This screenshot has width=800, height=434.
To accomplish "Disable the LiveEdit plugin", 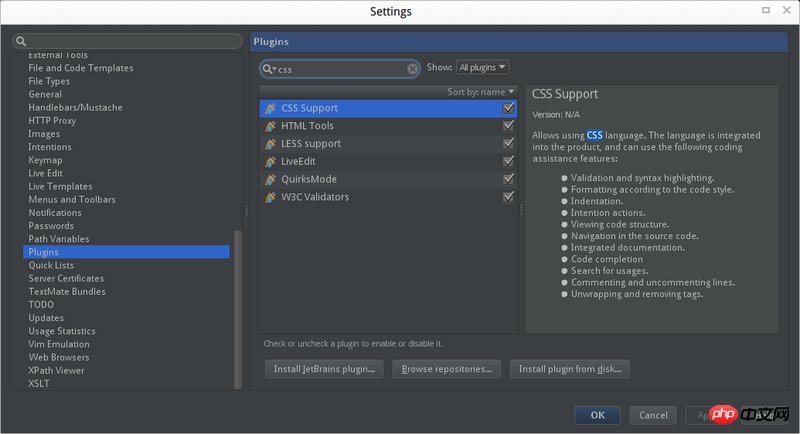I will point(508,161).
